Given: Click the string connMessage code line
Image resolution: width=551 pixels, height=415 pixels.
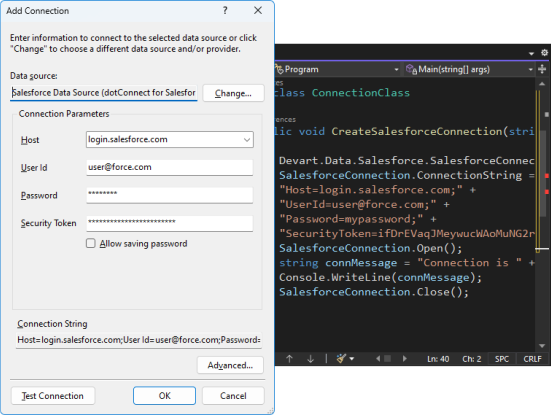Looking at the screenshot, I should point(407,263).
